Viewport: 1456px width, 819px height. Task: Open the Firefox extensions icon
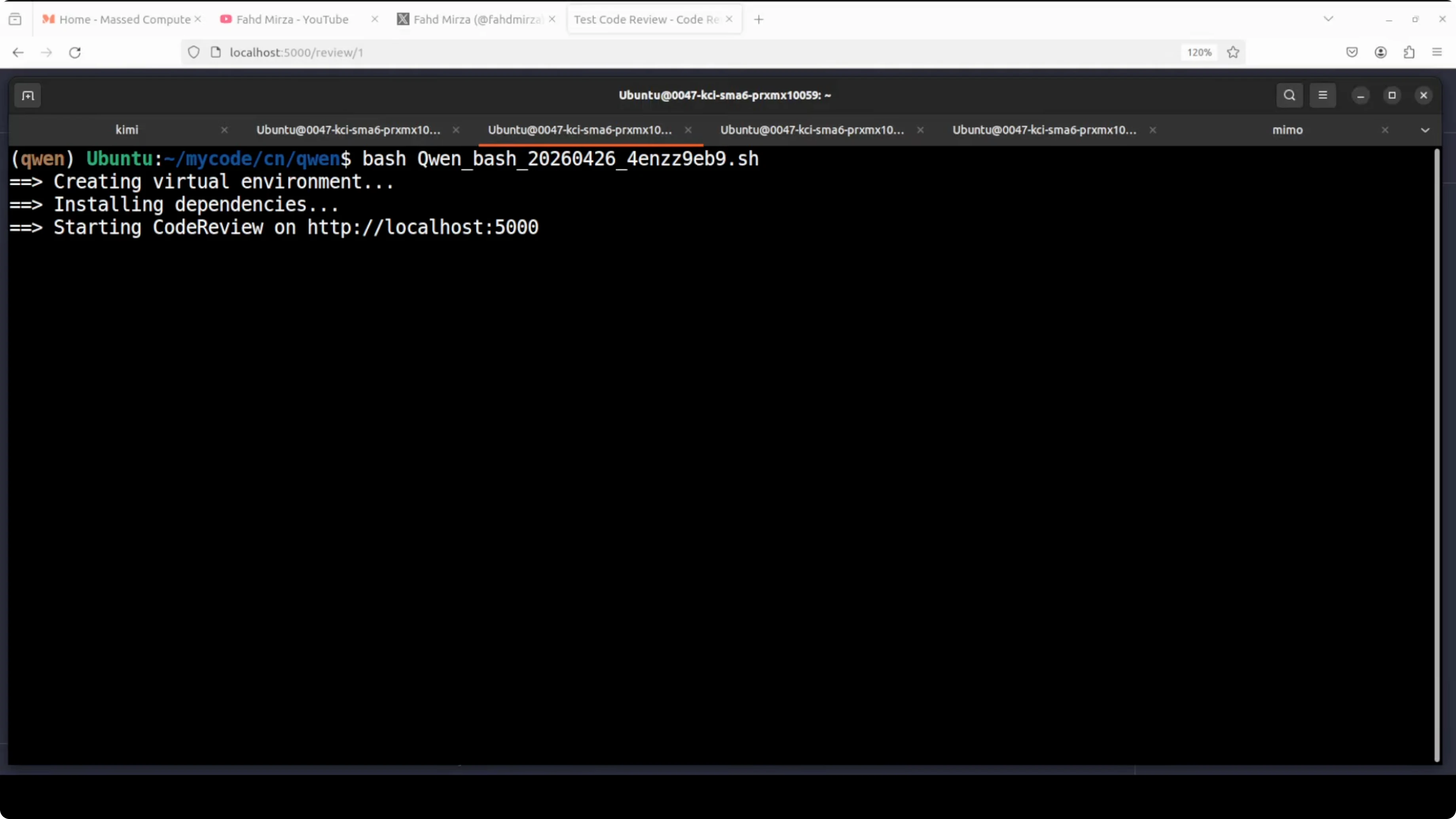coord(1409,53)
